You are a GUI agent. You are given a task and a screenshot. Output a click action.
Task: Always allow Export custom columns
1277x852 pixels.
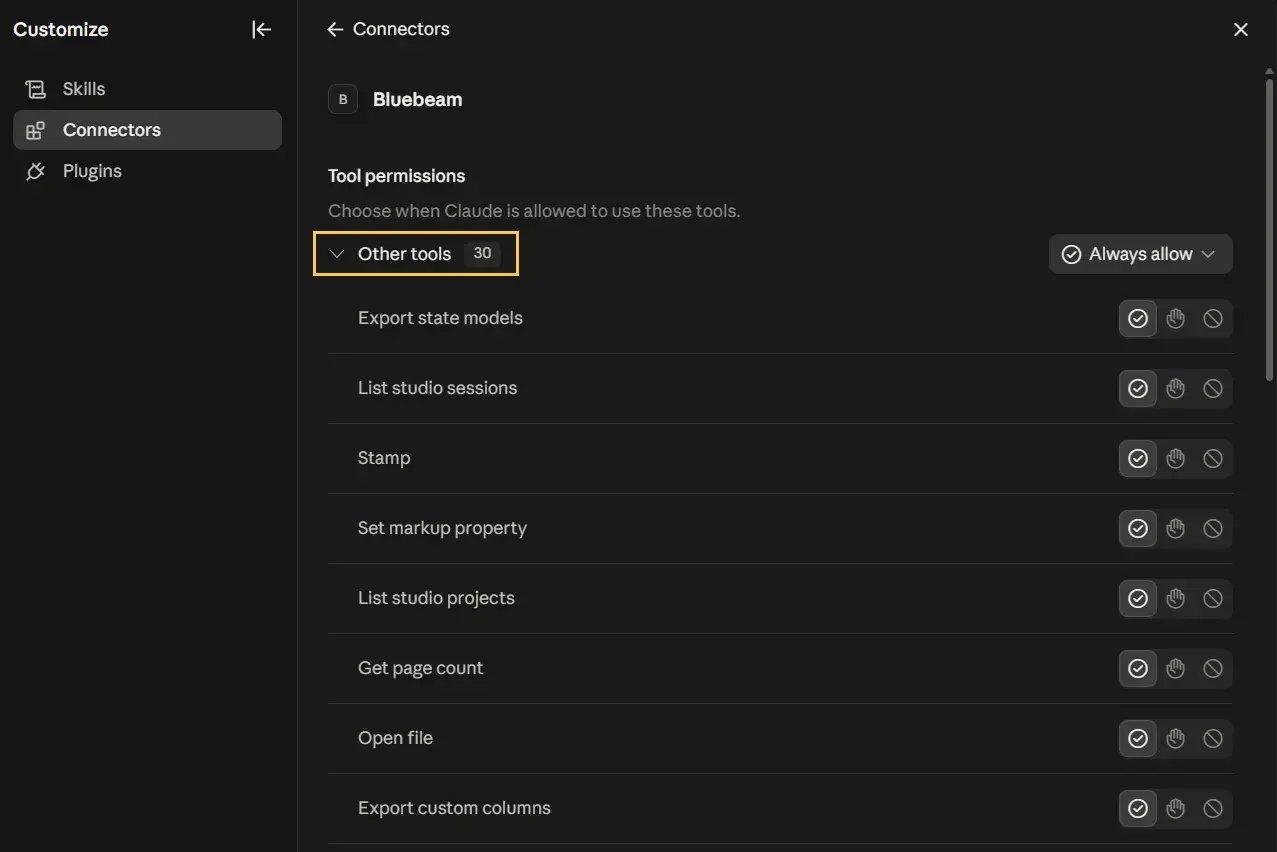(x=1138, y=809)
